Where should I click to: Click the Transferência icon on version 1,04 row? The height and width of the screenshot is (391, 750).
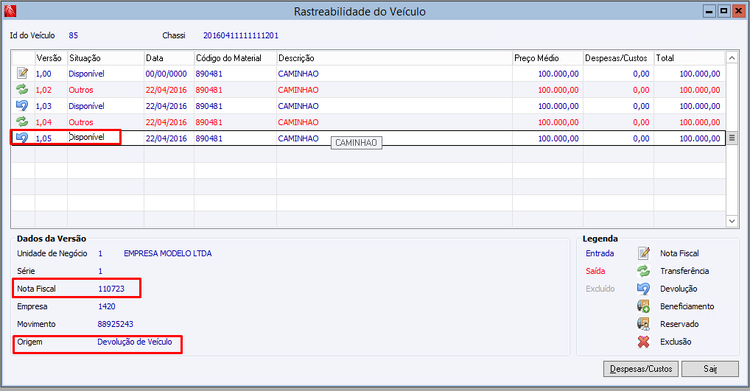click(x=22, y=122)
